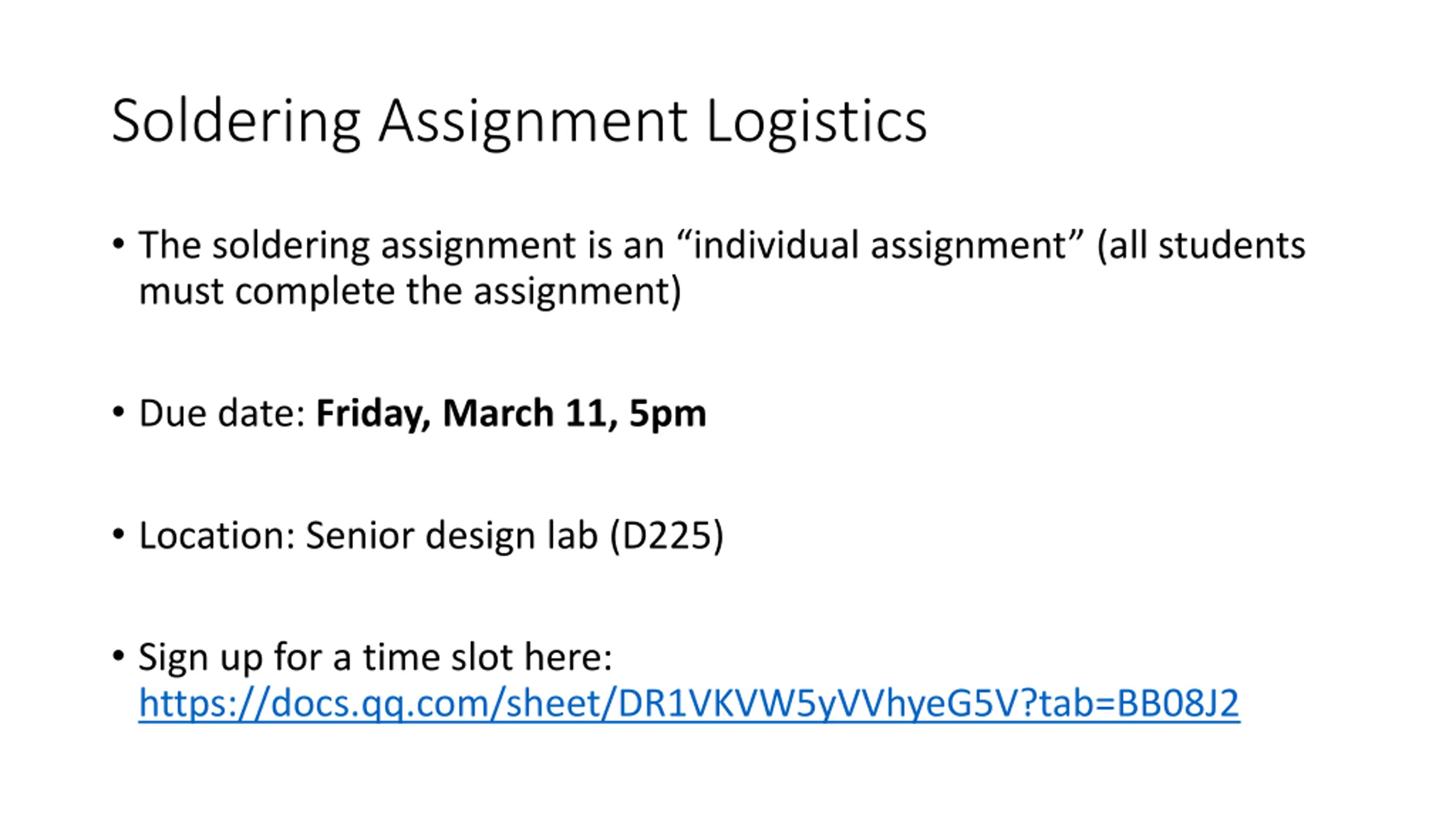1456x819 pixels.
Task: Click the "(D225)" room number
Action: (x=667, y=536)
